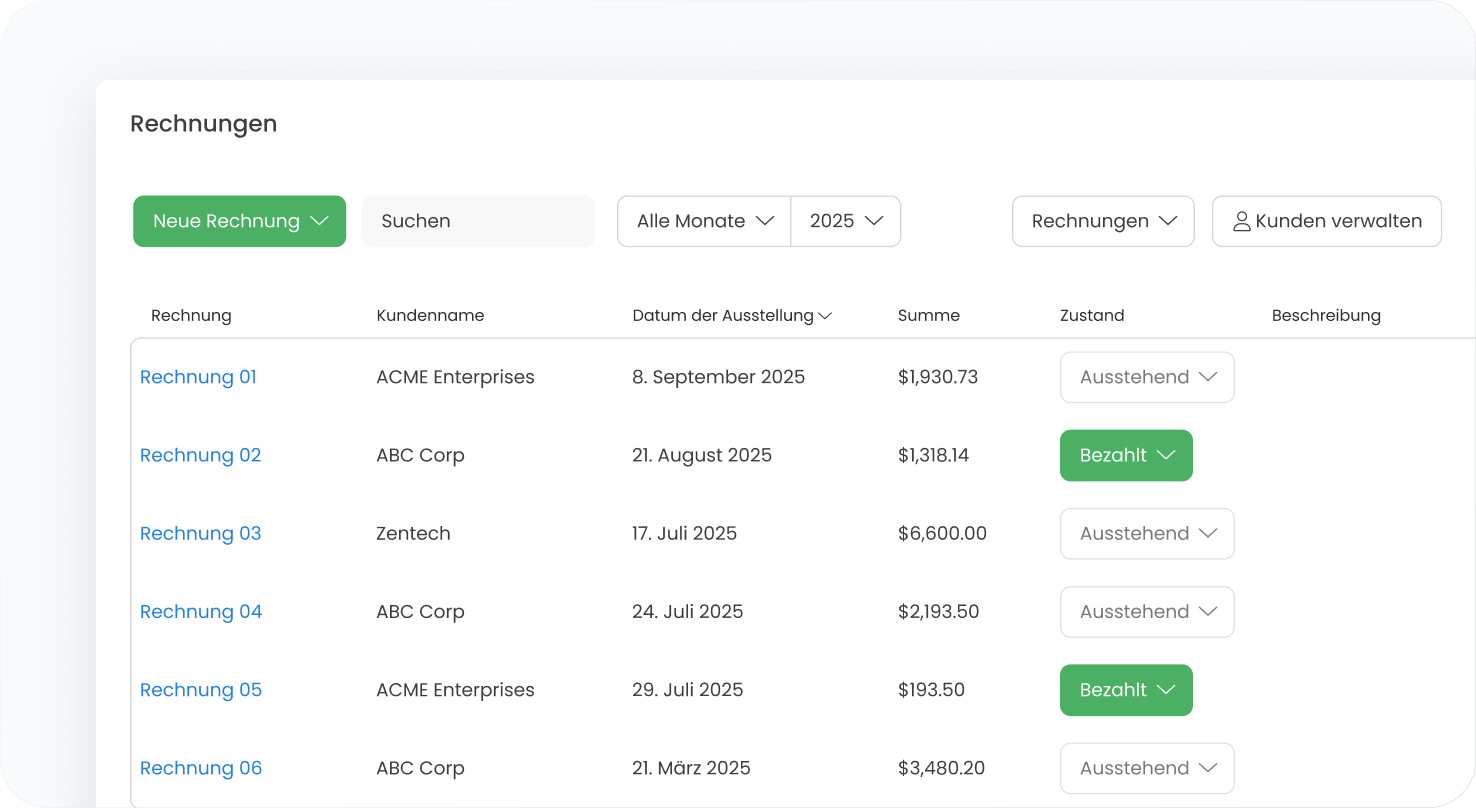1476x808 pixels.
Task: View the Rechnung 05 invoice
Action: pyautogui.click(x=200, y=689)
